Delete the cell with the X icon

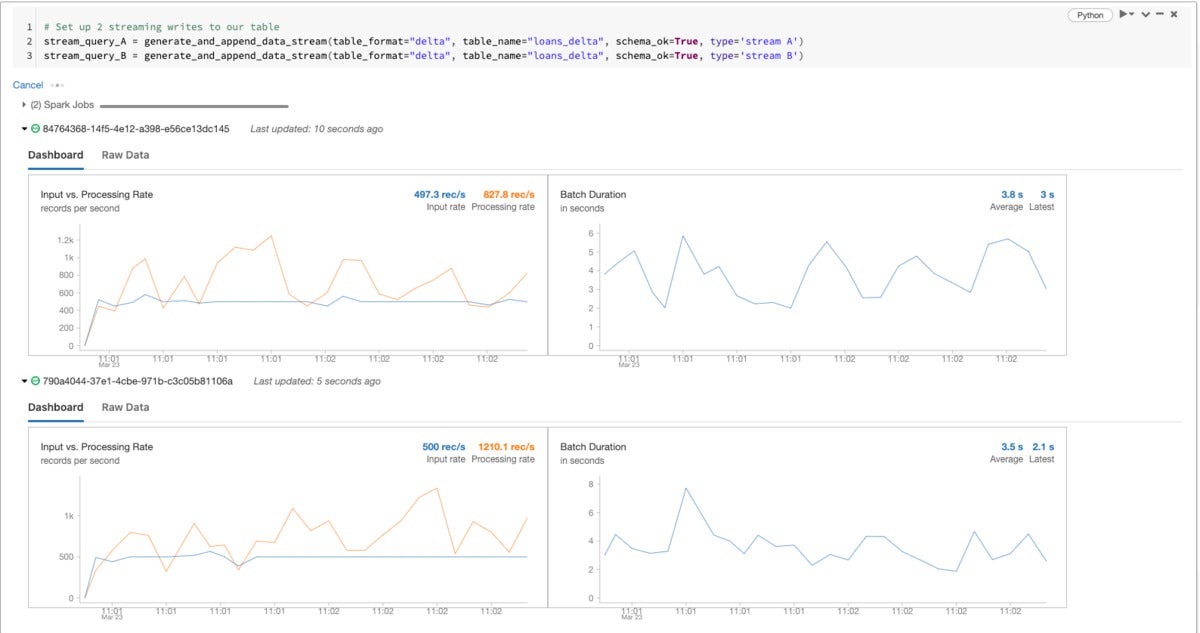click(1173, 14)
